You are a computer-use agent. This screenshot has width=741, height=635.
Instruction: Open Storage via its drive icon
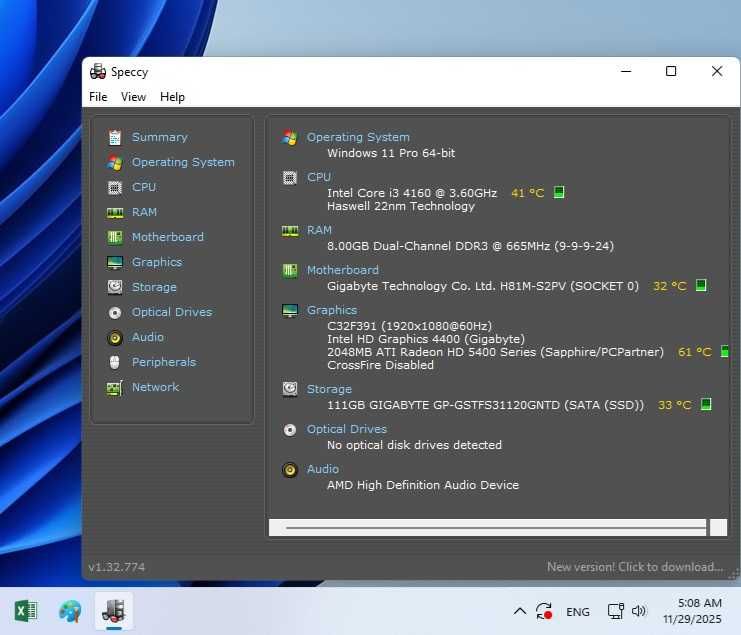[x=114, y=287]
